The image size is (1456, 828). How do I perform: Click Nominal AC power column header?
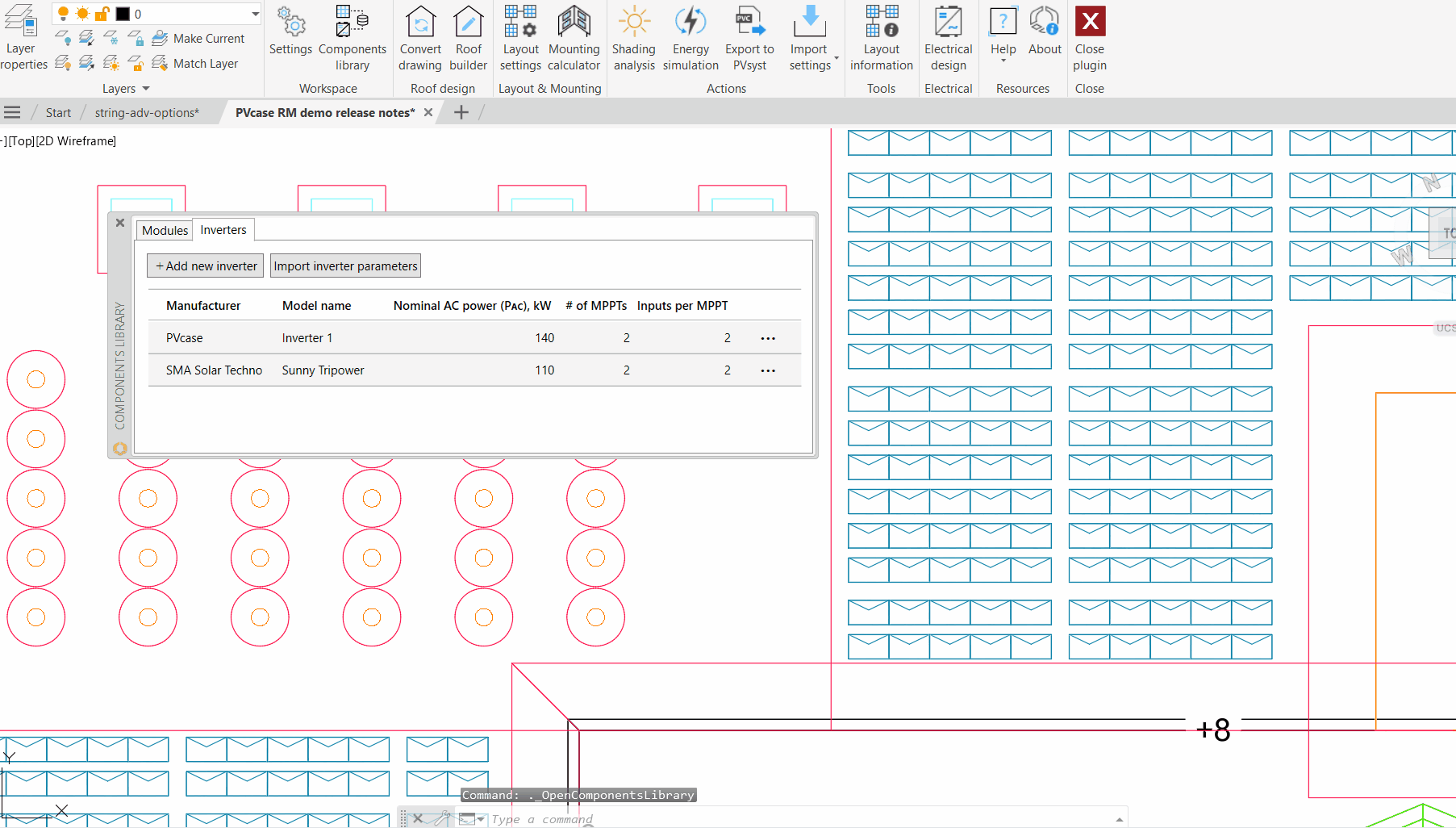pos(472,306)
